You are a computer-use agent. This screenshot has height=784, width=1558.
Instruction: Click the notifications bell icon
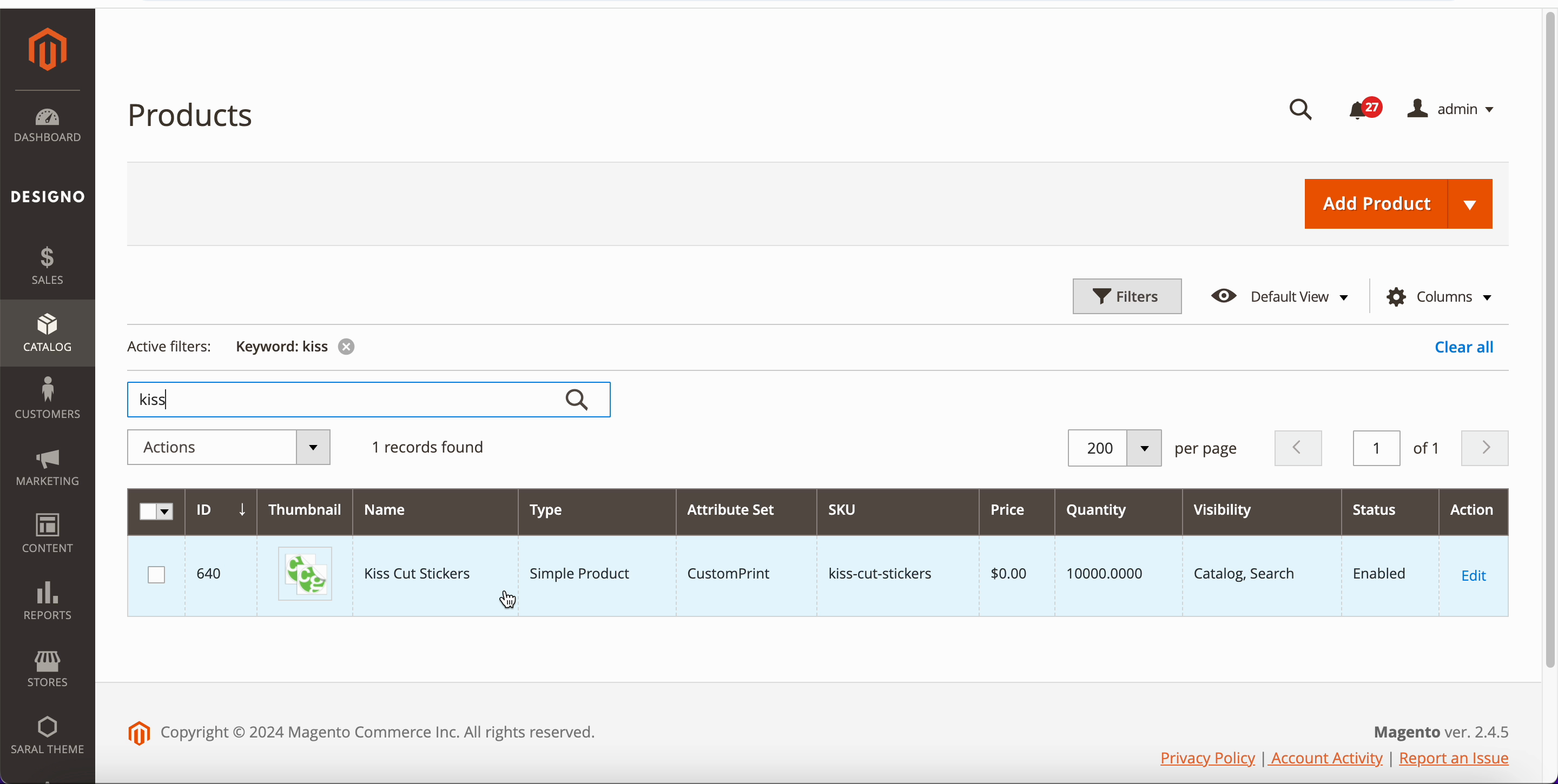[x=1357, y=110]
